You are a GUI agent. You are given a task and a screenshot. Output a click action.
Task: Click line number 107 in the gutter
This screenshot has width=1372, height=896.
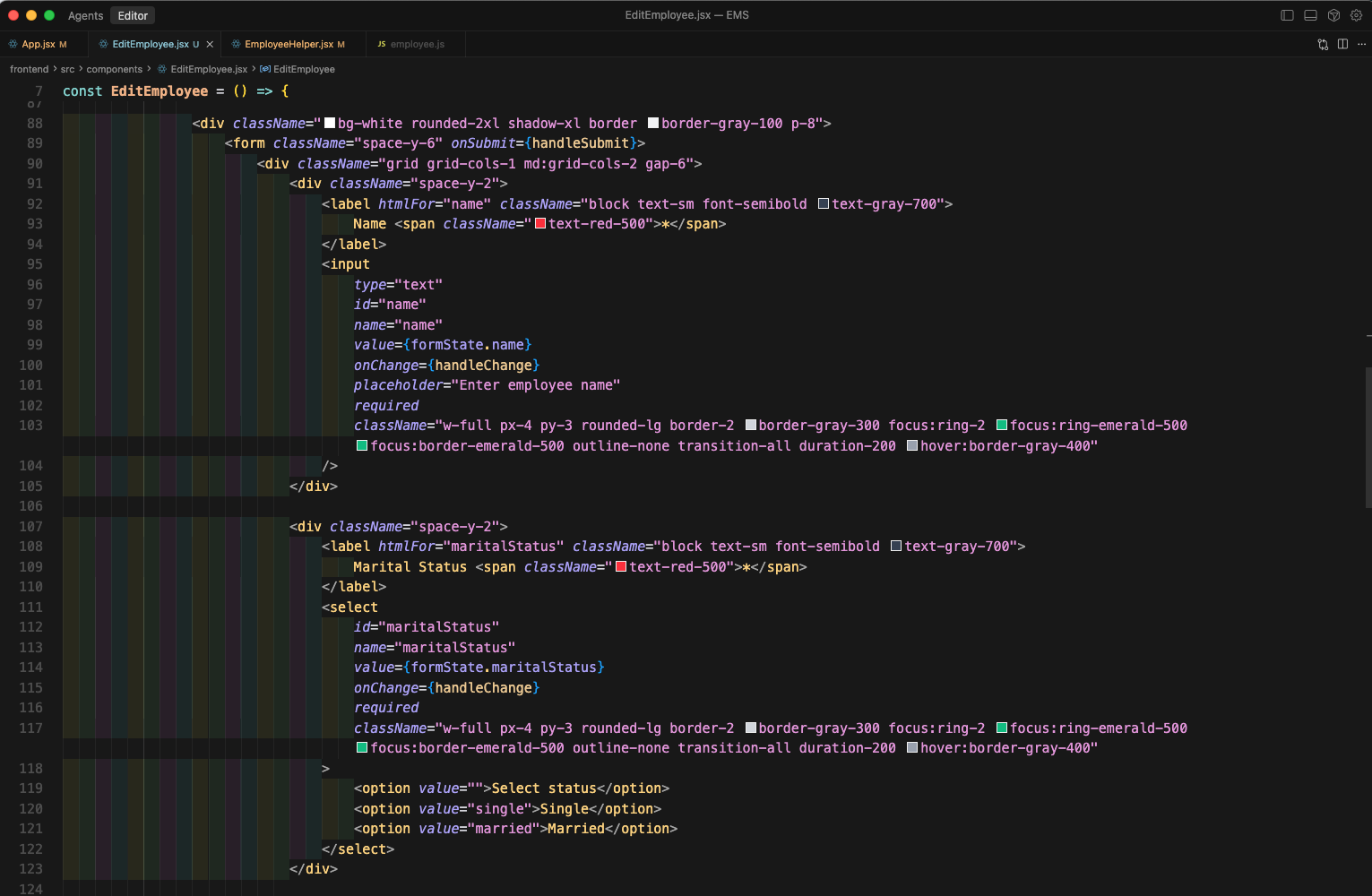point(30,527)
